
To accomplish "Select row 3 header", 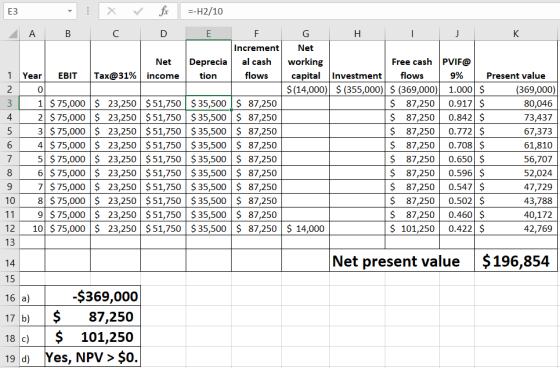I will (x=10, y=103).
